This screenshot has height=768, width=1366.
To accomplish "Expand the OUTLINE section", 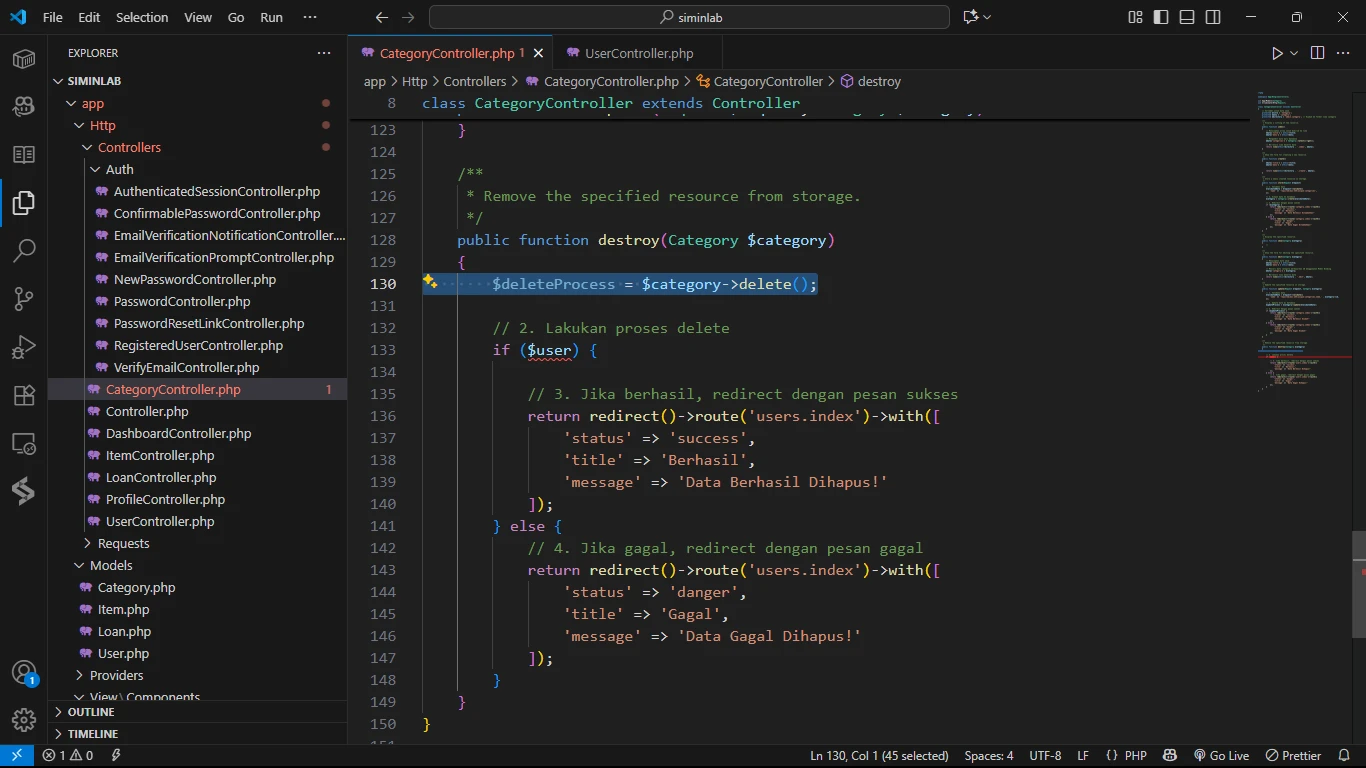I will click(91, 712).
